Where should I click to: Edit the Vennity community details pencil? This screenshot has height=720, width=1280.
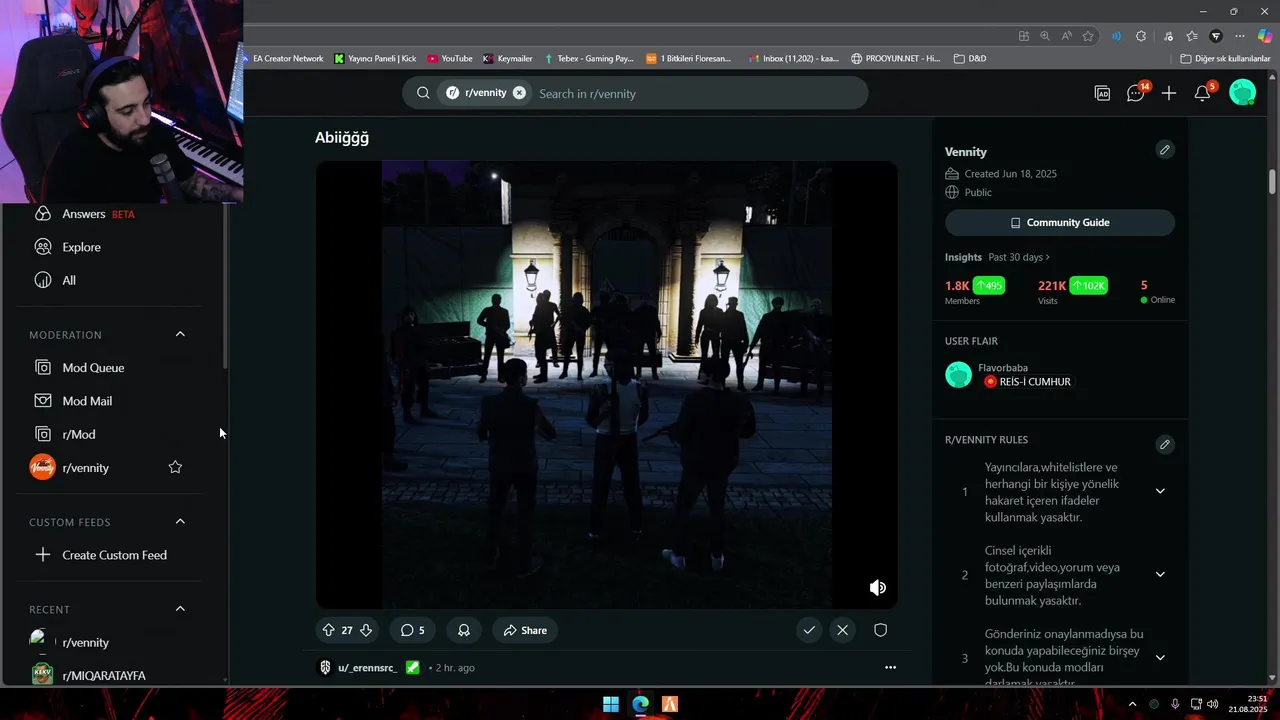coord(1164,150)
